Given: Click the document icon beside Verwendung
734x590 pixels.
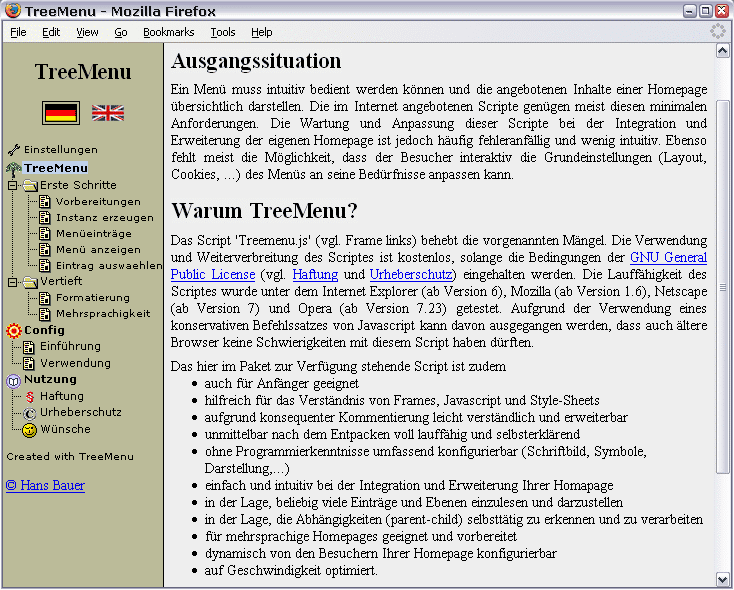Looking at the screenshot, I should pos(29,364).
